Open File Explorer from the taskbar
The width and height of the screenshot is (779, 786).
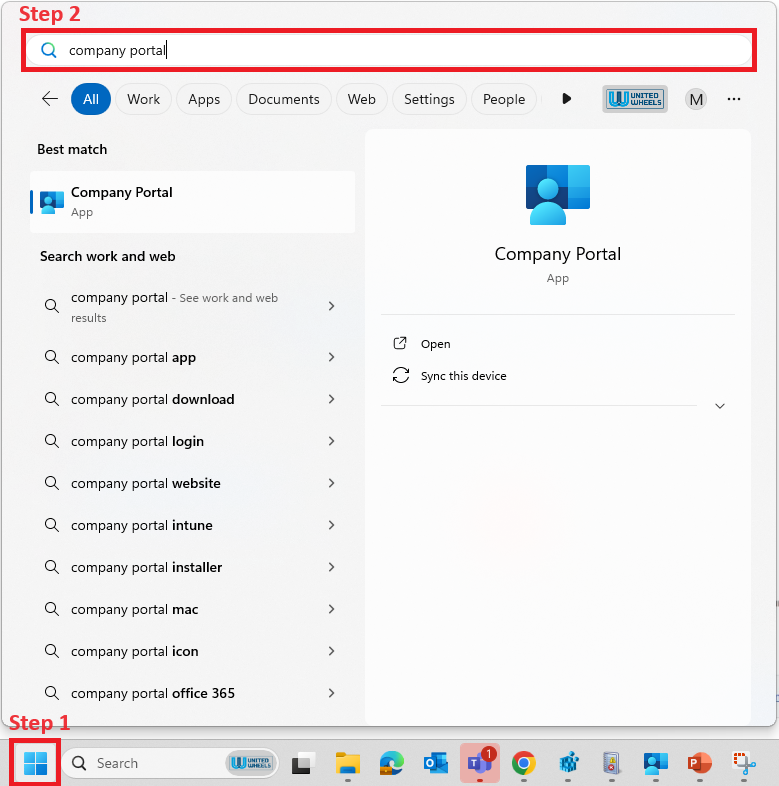347,763
